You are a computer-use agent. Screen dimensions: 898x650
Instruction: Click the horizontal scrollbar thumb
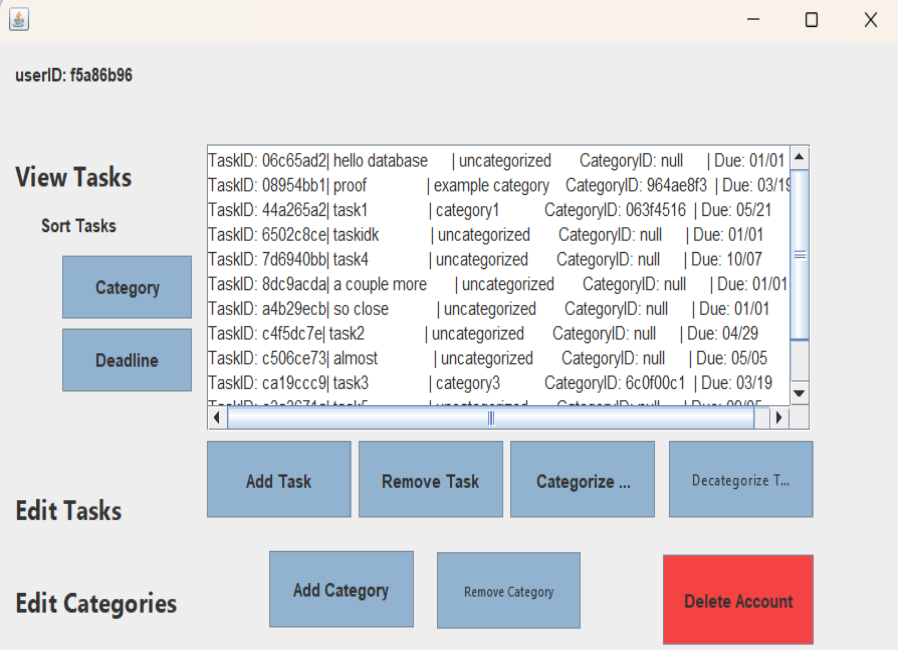click(x=490, y=418)
